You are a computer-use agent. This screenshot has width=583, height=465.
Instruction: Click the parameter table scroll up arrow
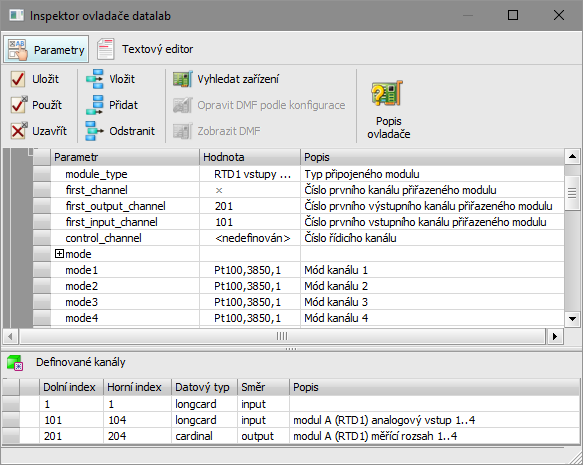point(572,156)
